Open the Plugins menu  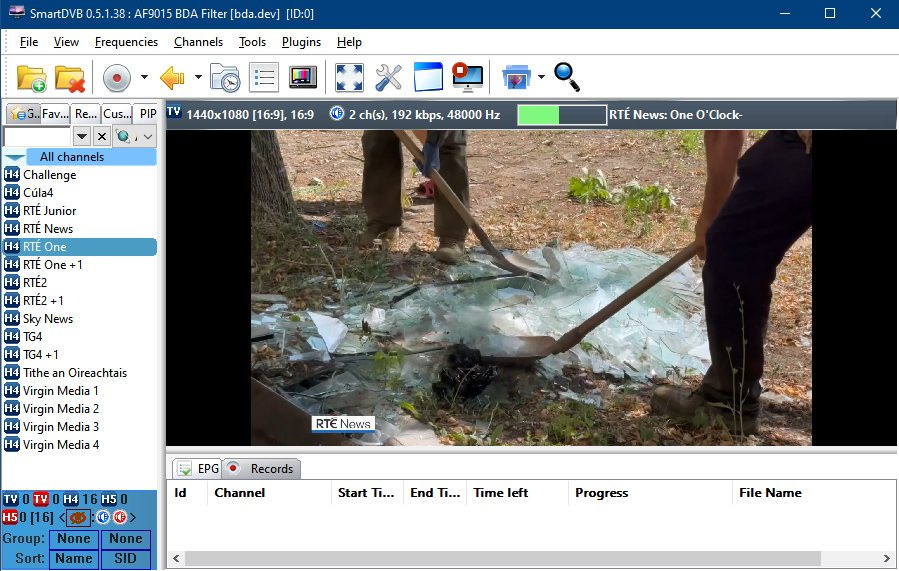302,42
